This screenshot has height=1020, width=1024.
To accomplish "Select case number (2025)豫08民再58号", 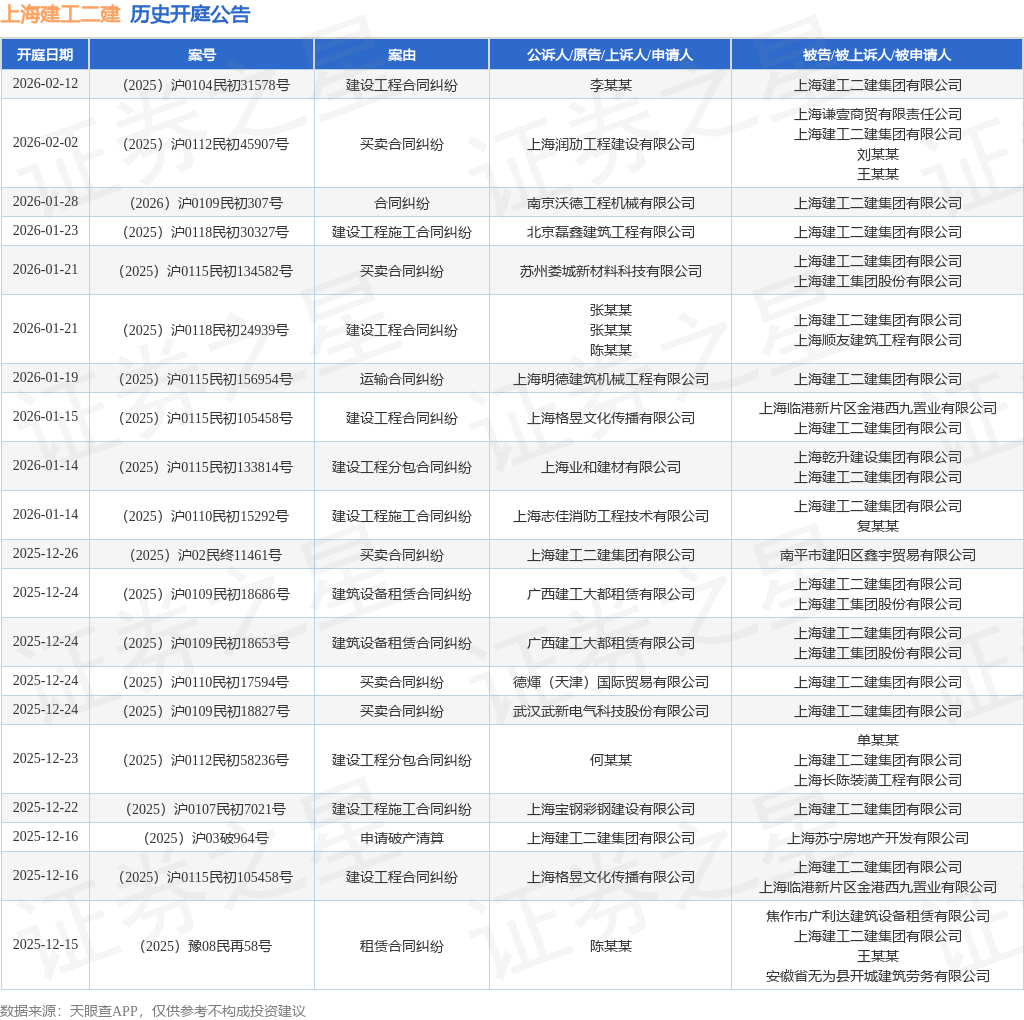I will click(x=206, y=946).
